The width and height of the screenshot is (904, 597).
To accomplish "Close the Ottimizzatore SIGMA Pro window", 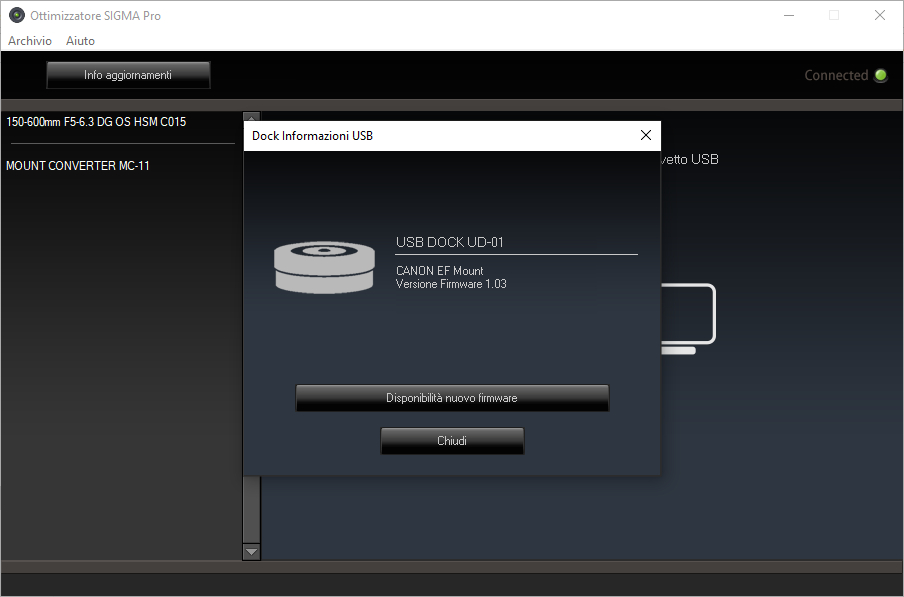I will (x=879, y=16).
